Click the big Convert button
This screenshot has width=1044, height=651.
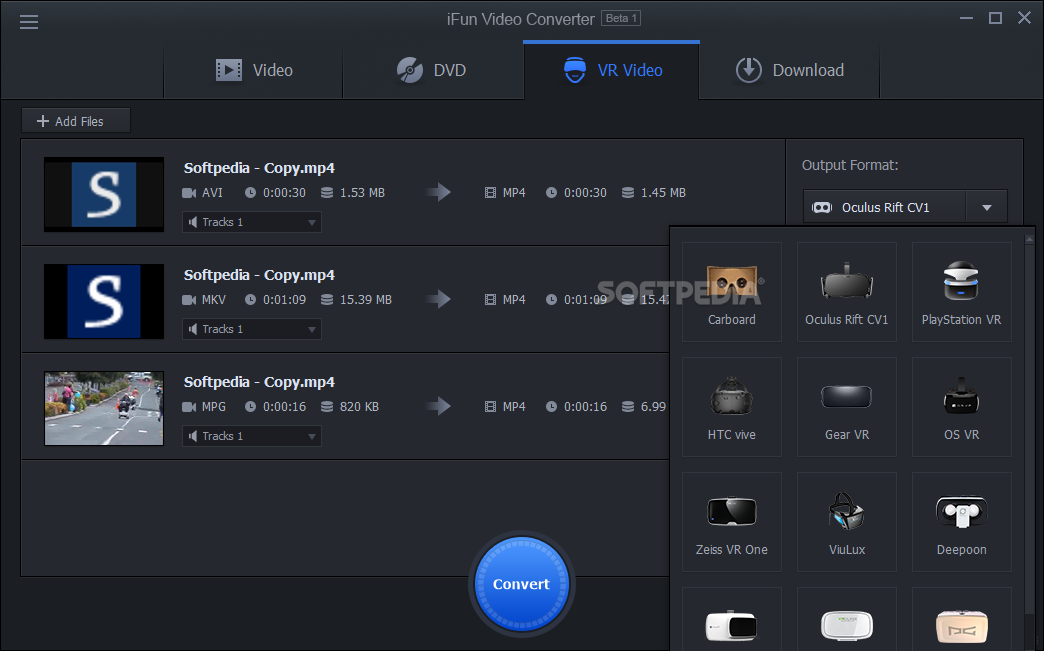[x=521, y=584]
